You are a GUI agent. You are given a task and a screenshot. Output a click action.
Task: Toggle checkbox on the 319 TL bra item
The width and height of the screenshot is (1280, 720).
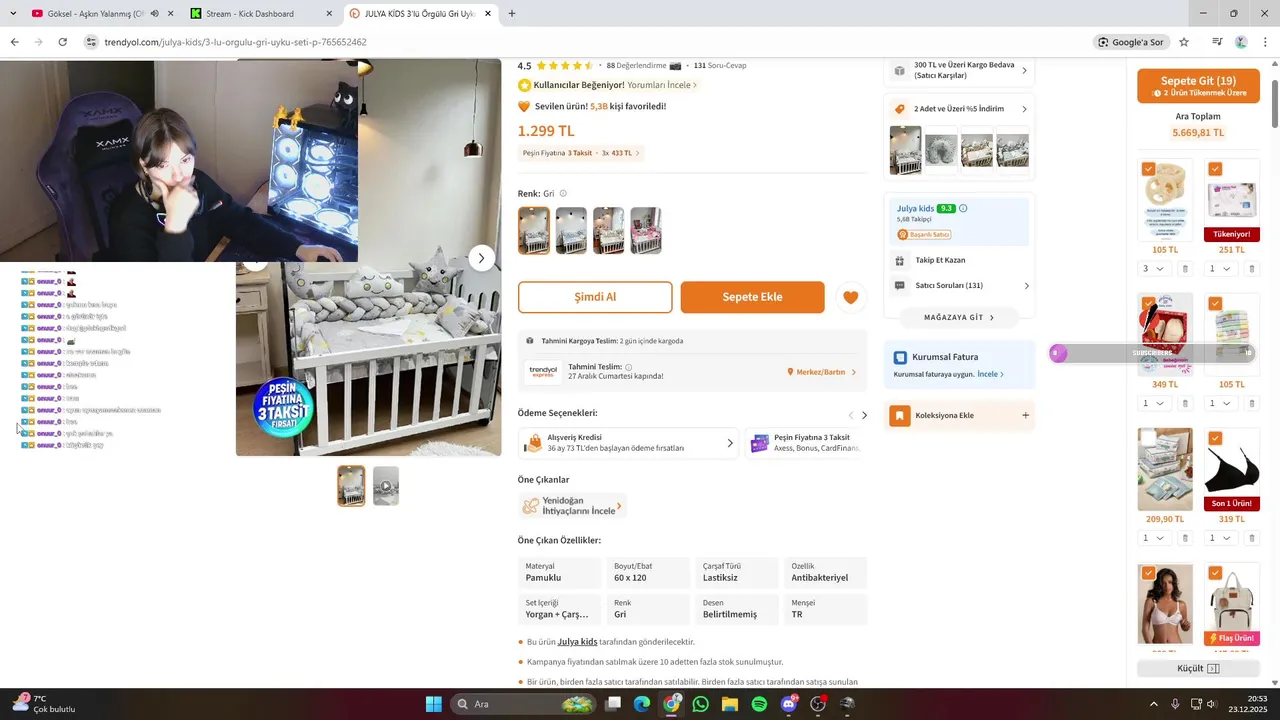click(x=1215, y=438)
